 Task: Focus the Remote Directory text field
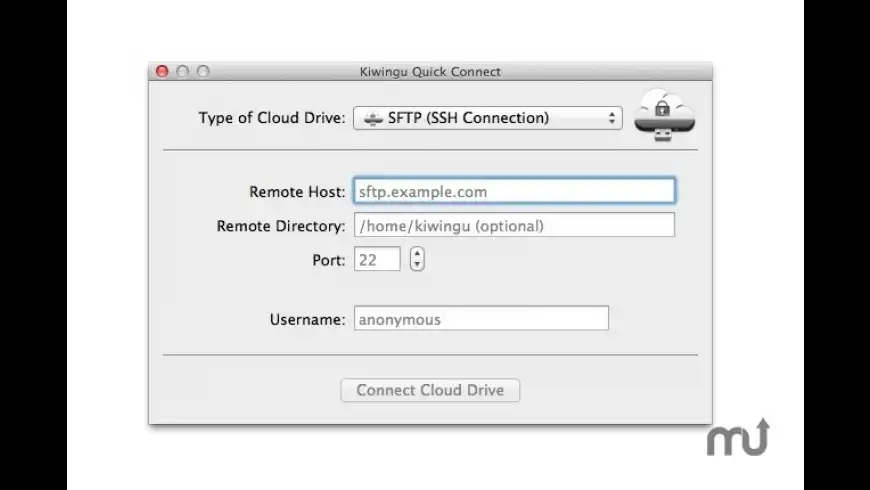point(514,225)
